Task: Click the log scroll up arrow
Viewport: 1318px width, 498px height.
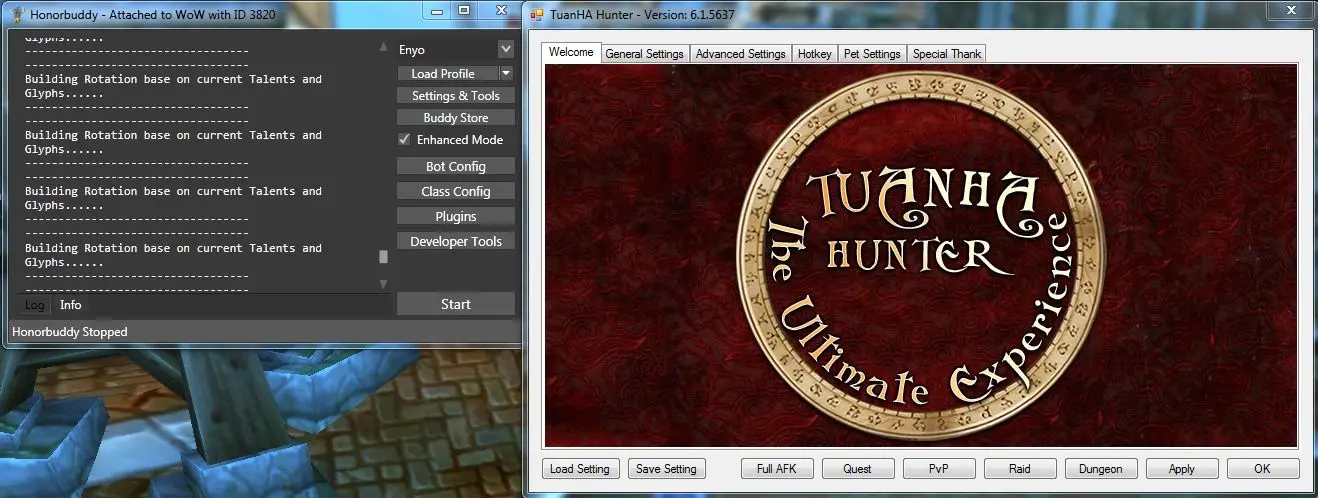Action: click(383, 47)
